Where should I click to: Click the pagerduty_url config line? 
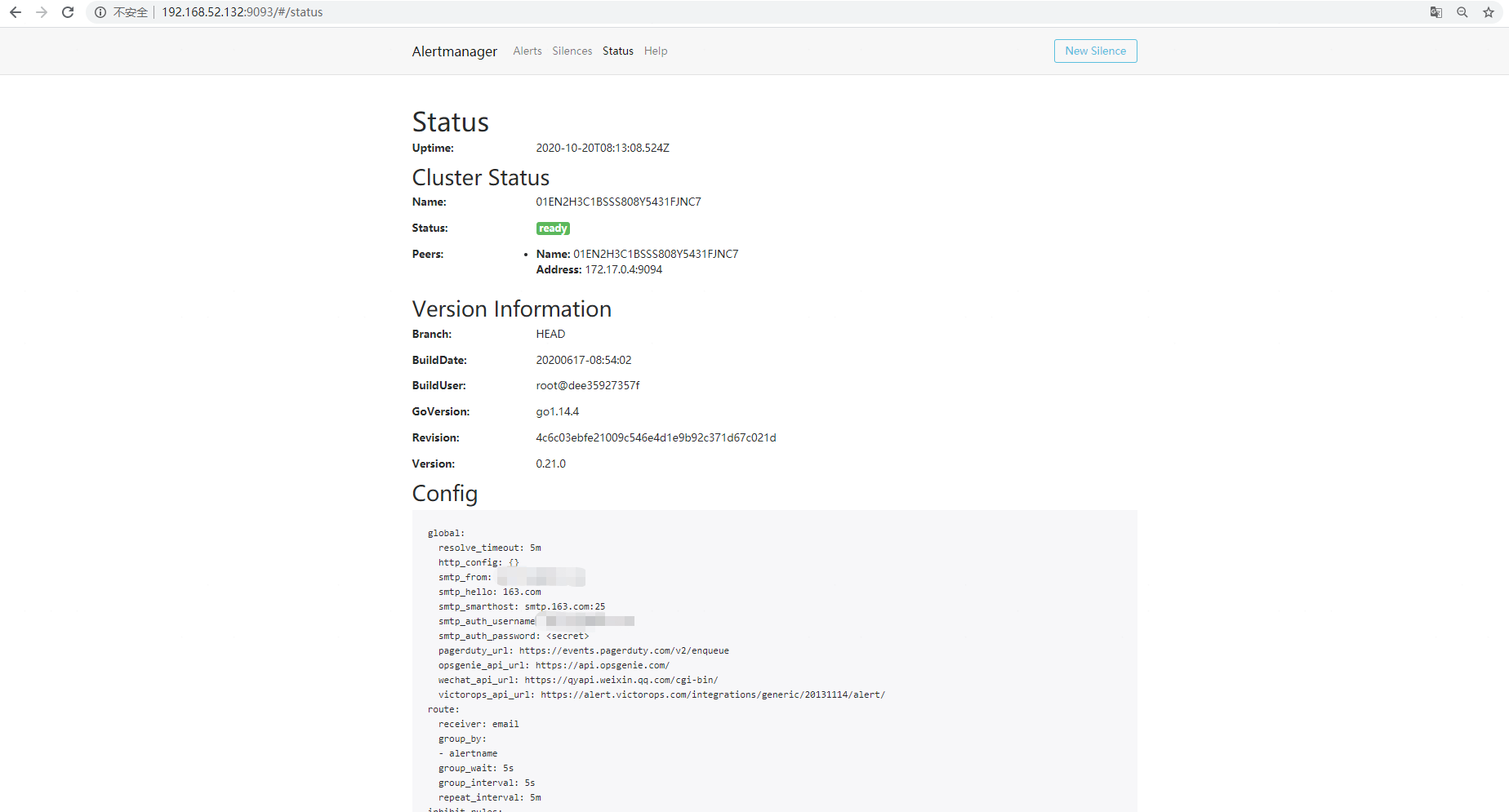(x=583, y=650)
